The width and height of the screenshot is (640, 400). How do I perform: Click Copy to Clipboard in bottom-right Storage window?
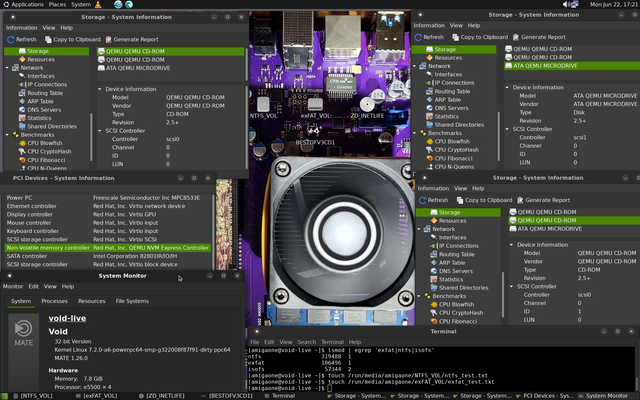point(484,200)
